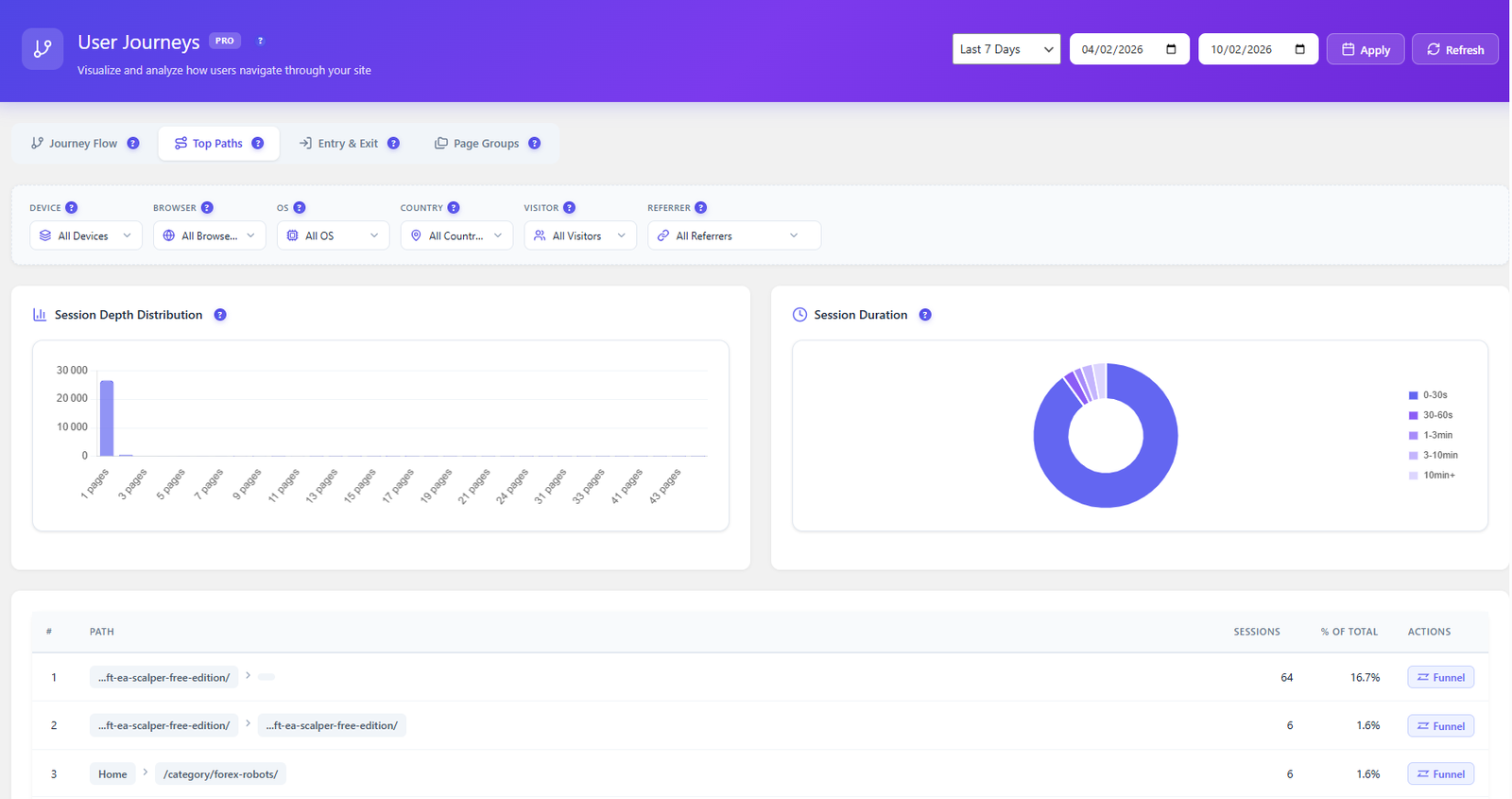Toggle the 1-3min legend series

point(1436,435)
